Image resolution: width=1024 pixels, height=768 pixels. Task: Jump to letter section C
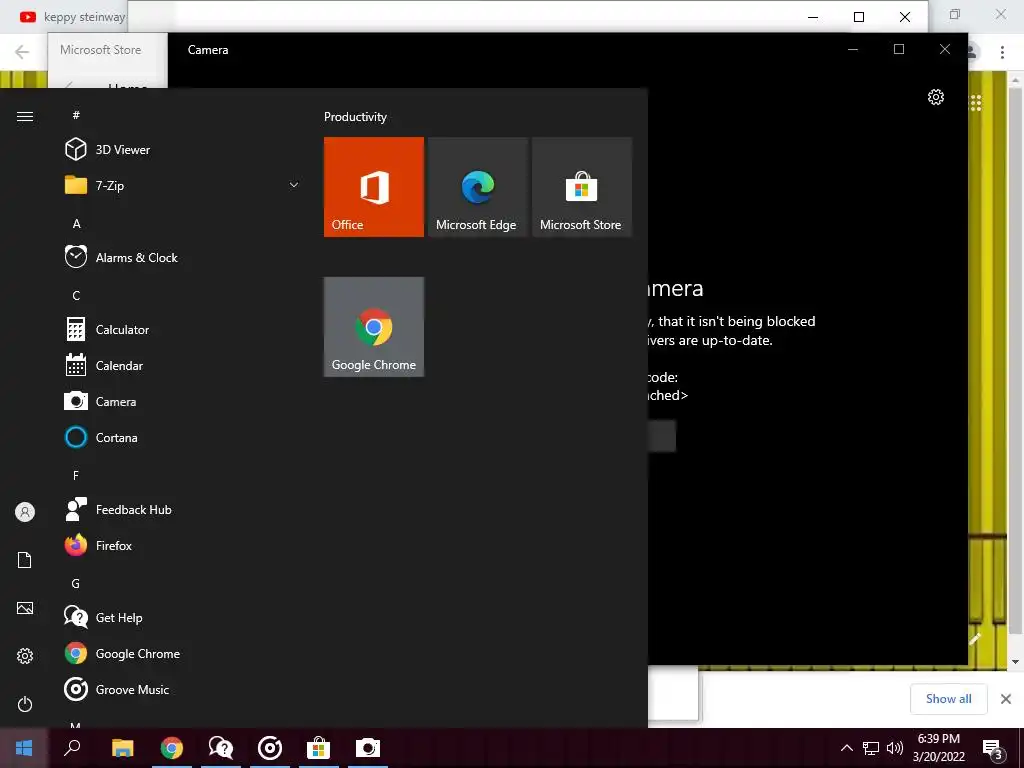pos(76,296)
